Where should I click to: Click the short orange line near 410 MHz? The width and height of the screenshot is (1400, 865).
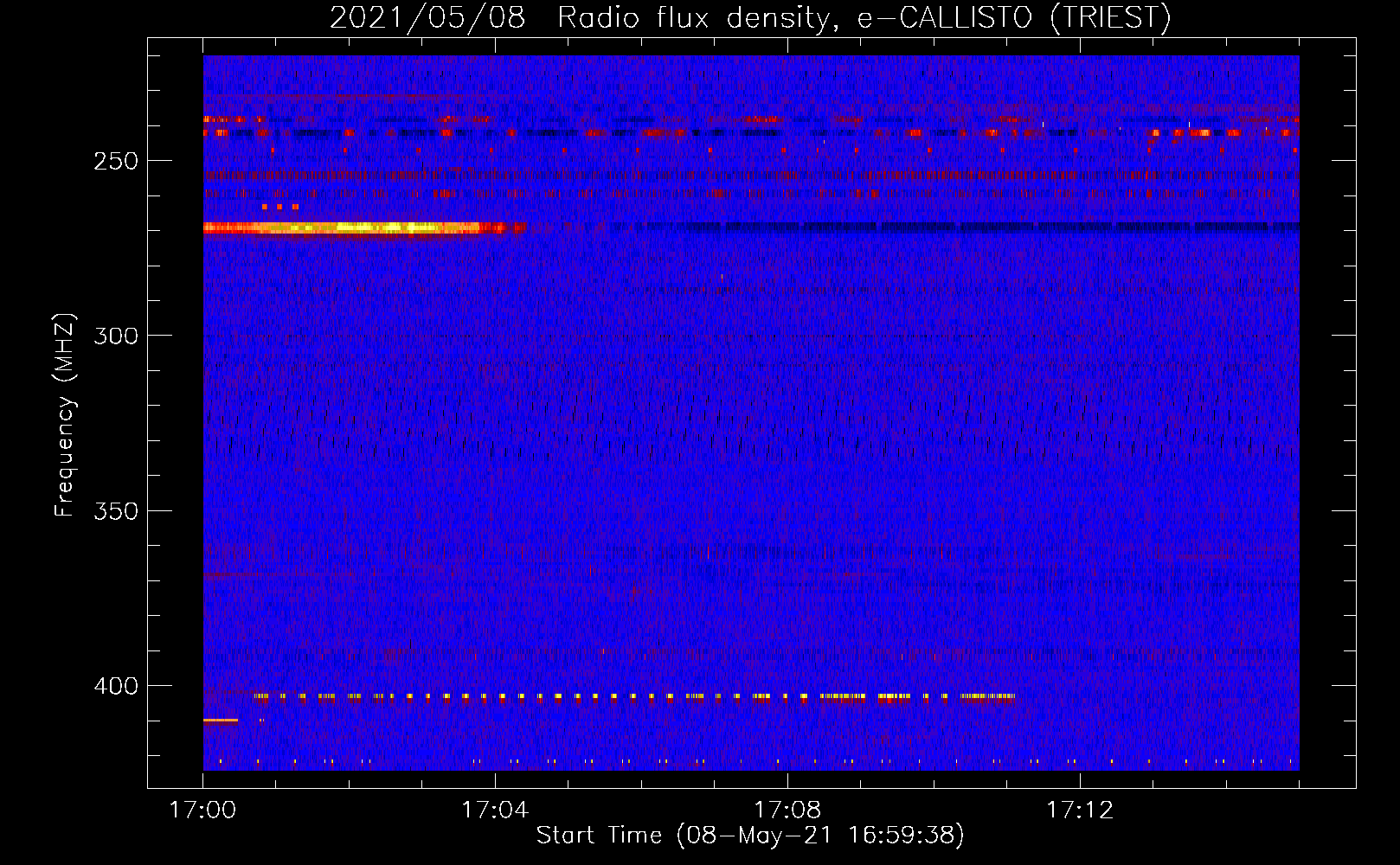point(221,720)
